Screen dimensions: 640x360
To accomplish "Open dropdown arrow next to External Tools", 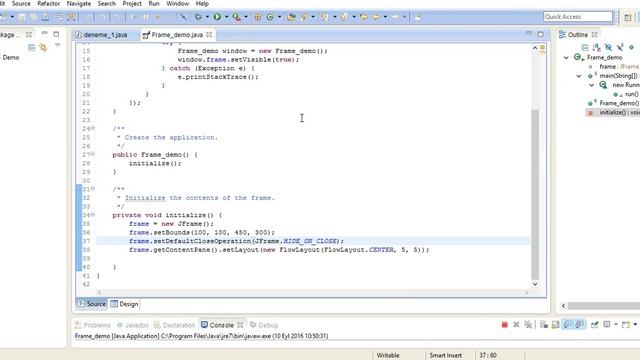I will (246, 17).
